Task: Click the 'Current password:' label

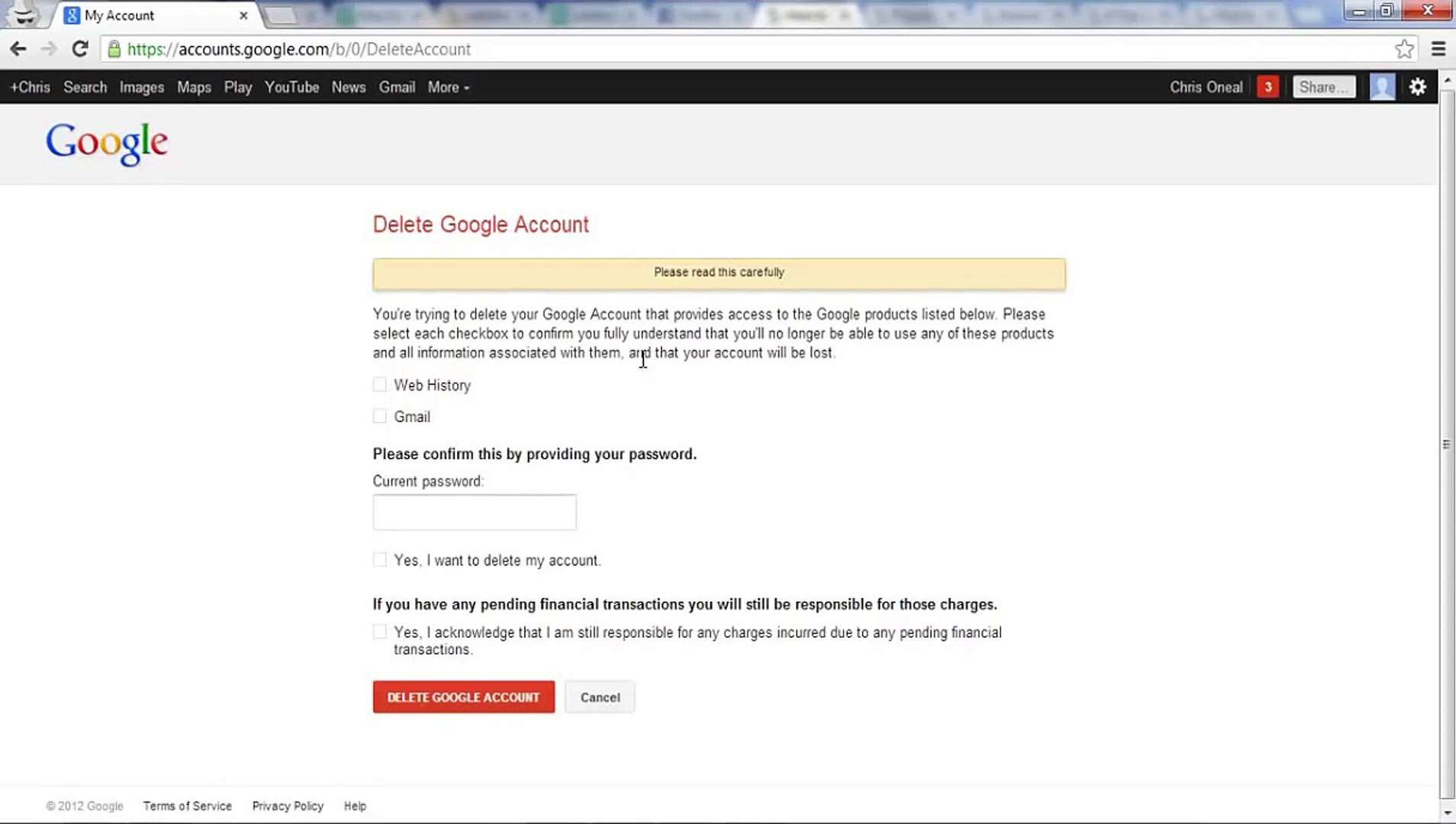Action: [428, 481]
